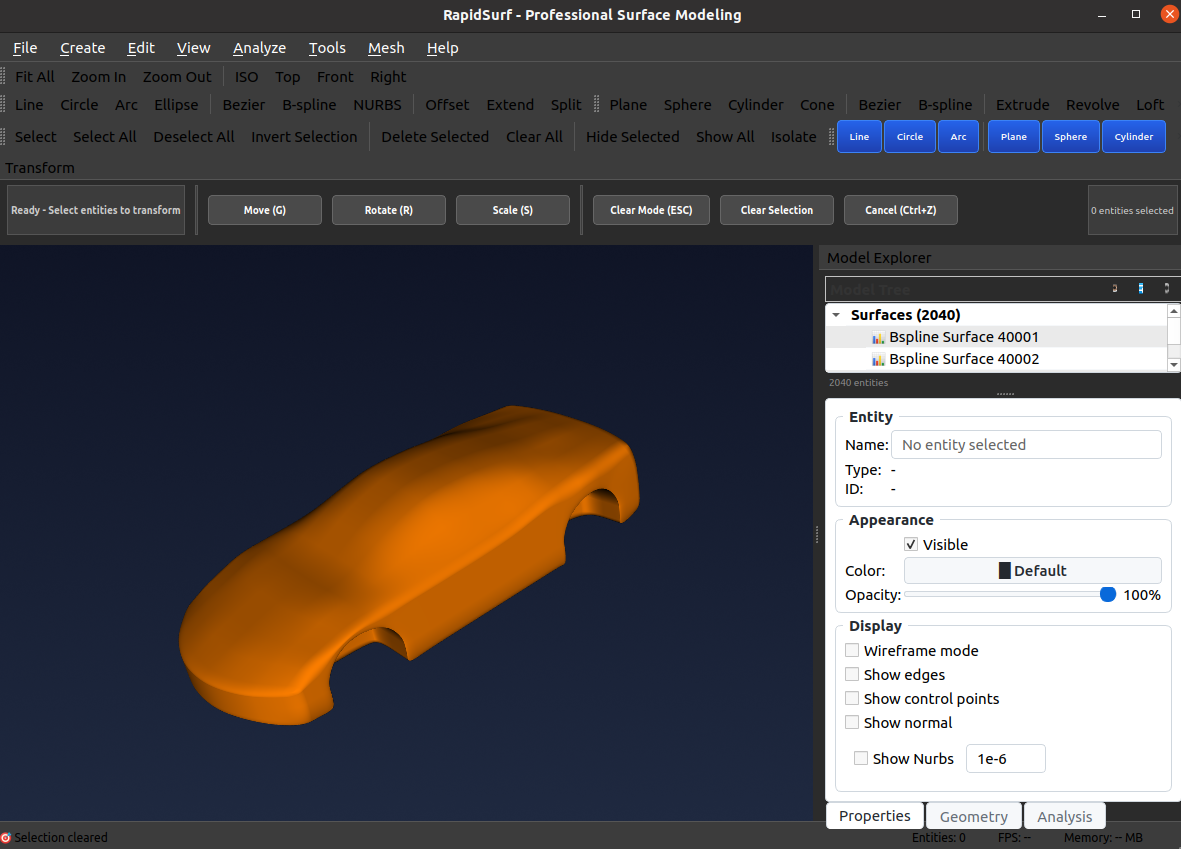Toggle Wireframe mode display
Screen dimensions: 1181x849
pyautogui.click(x=851, y=650)
